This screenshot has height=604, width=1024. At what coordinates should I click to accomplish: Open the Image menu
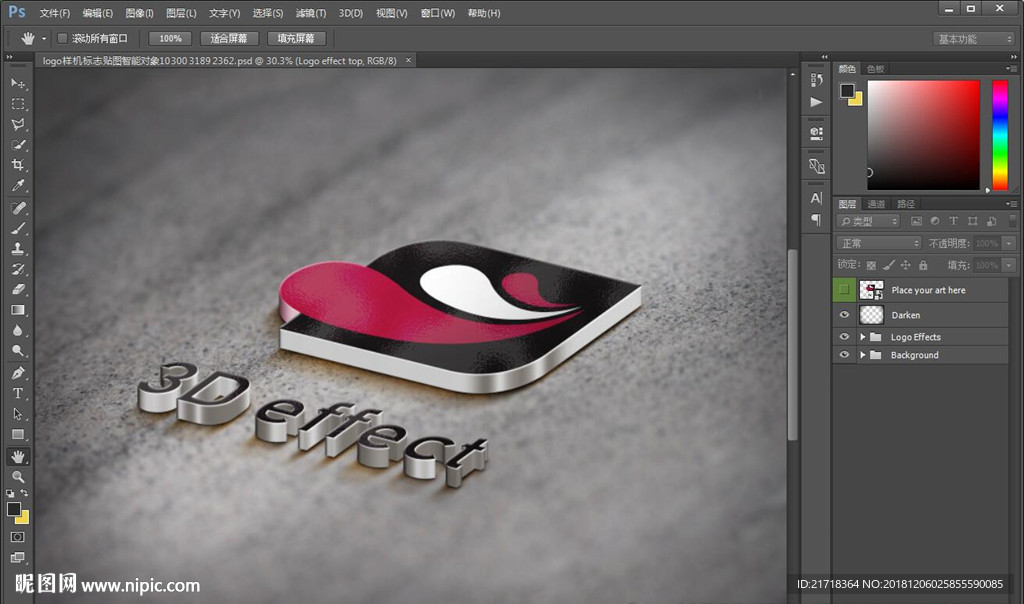(x=139, y=13)
